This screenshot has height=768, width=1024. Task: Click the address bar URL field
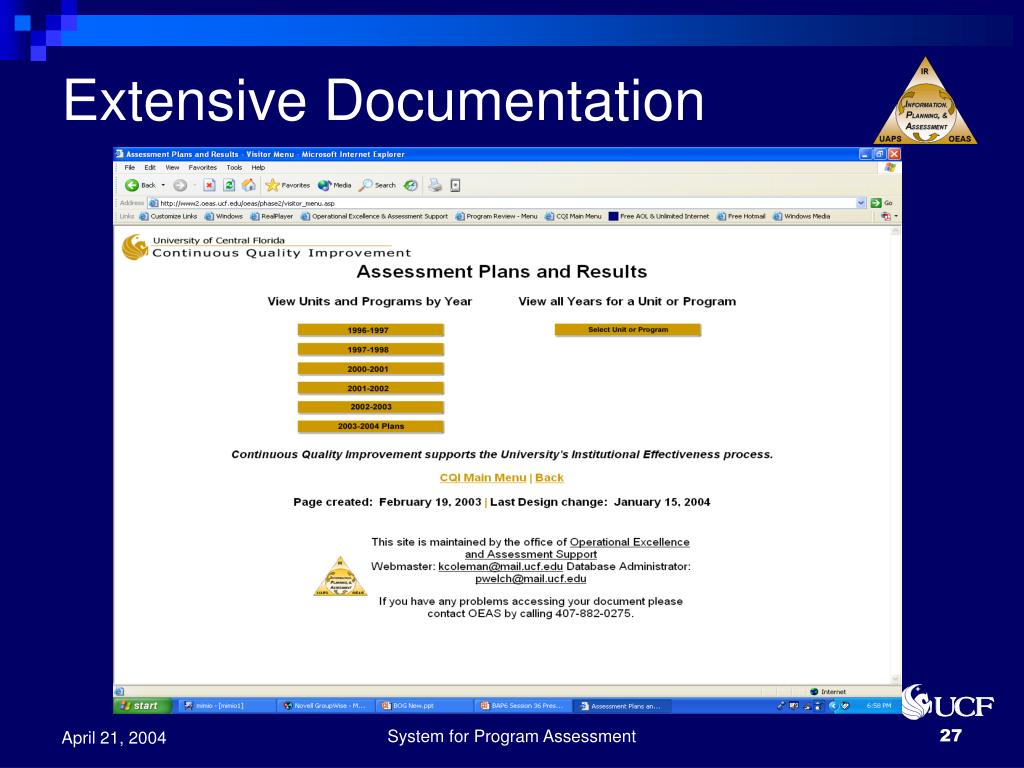pyautogui.click(x=502, y=203)
